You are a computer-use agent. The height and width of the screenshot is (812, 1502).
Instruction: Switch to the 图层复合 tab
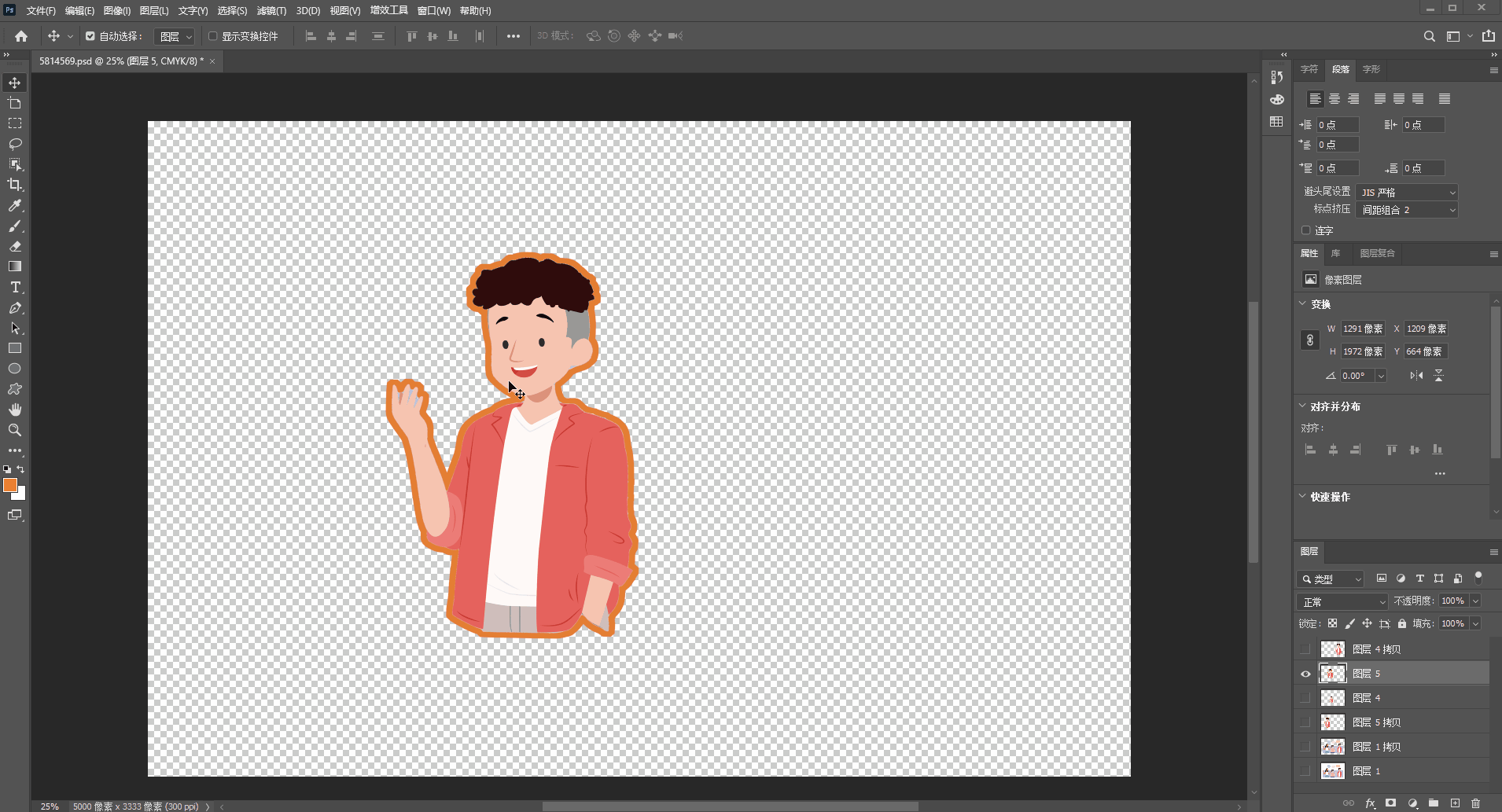pyautogui.click(x=1378, y=253)
